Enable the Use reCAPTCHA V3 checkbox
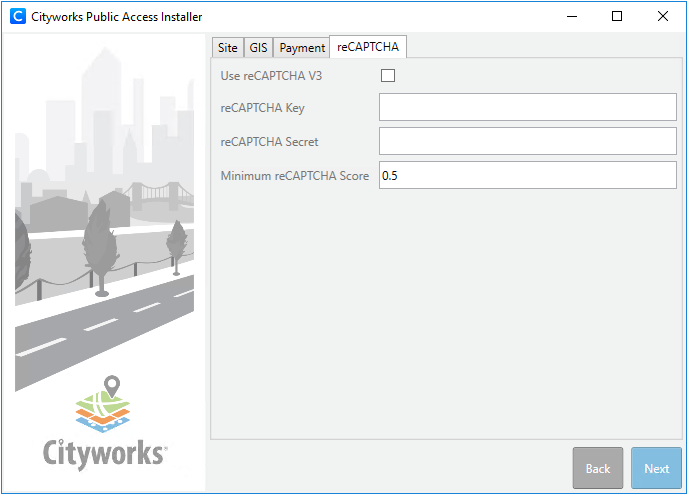 pos(388,75)
